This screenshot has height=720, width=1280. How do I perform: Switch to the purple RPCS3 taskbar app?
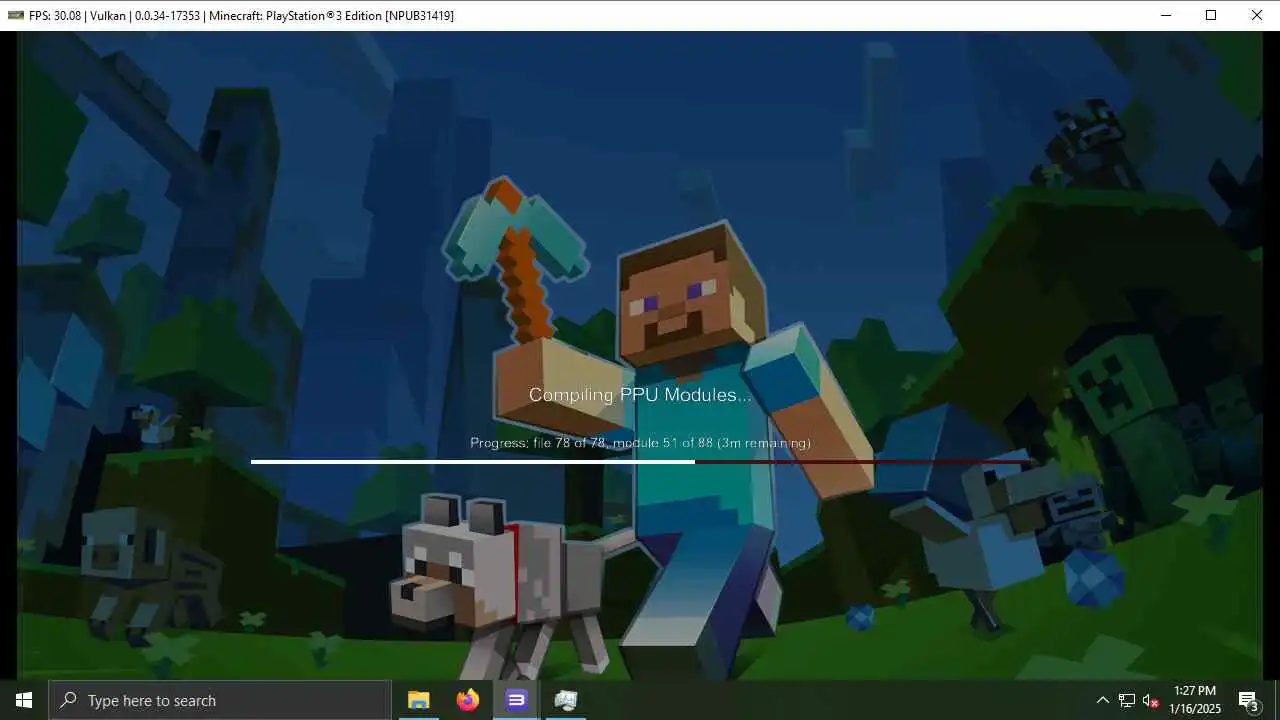click(x=516, y=700)
